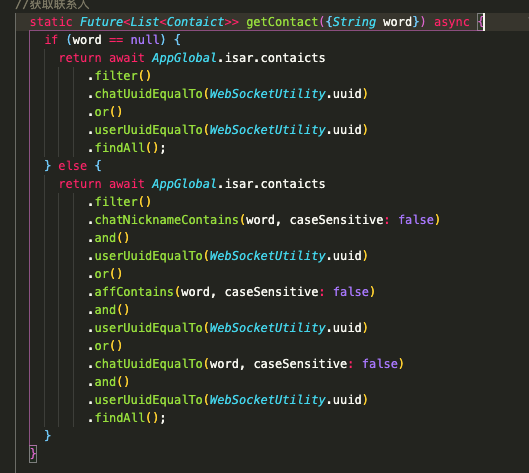Click 'caseSensitive' on the affContains line

[271, 292]
